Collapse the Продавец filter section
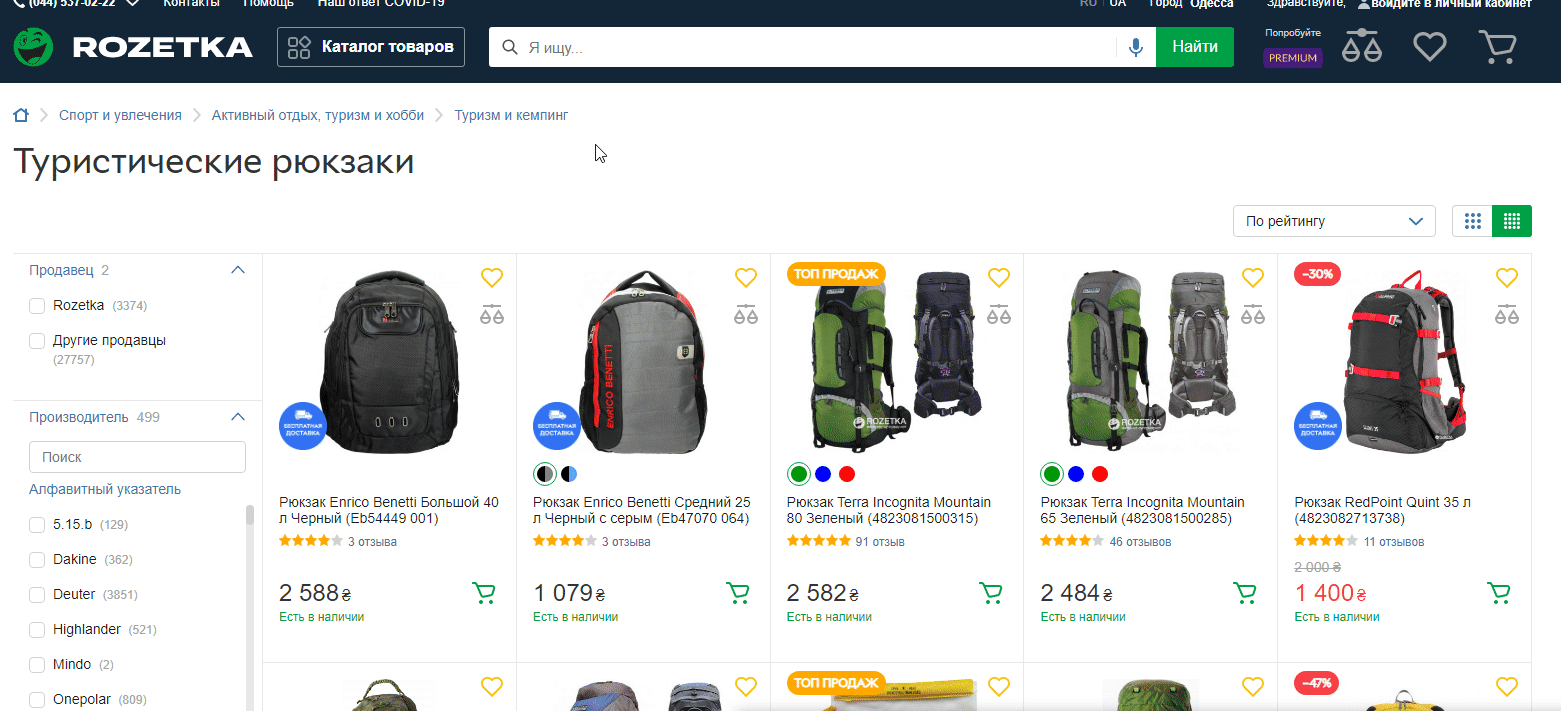The width and height of the screenshot is (1561, 711). (x=238, y=270)
